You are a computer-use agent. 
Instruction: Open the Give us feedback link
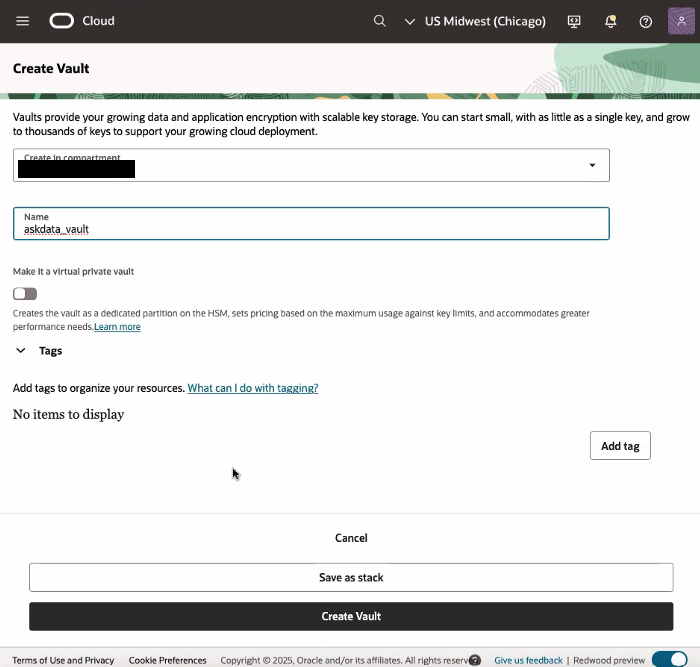tap(528, 660)
